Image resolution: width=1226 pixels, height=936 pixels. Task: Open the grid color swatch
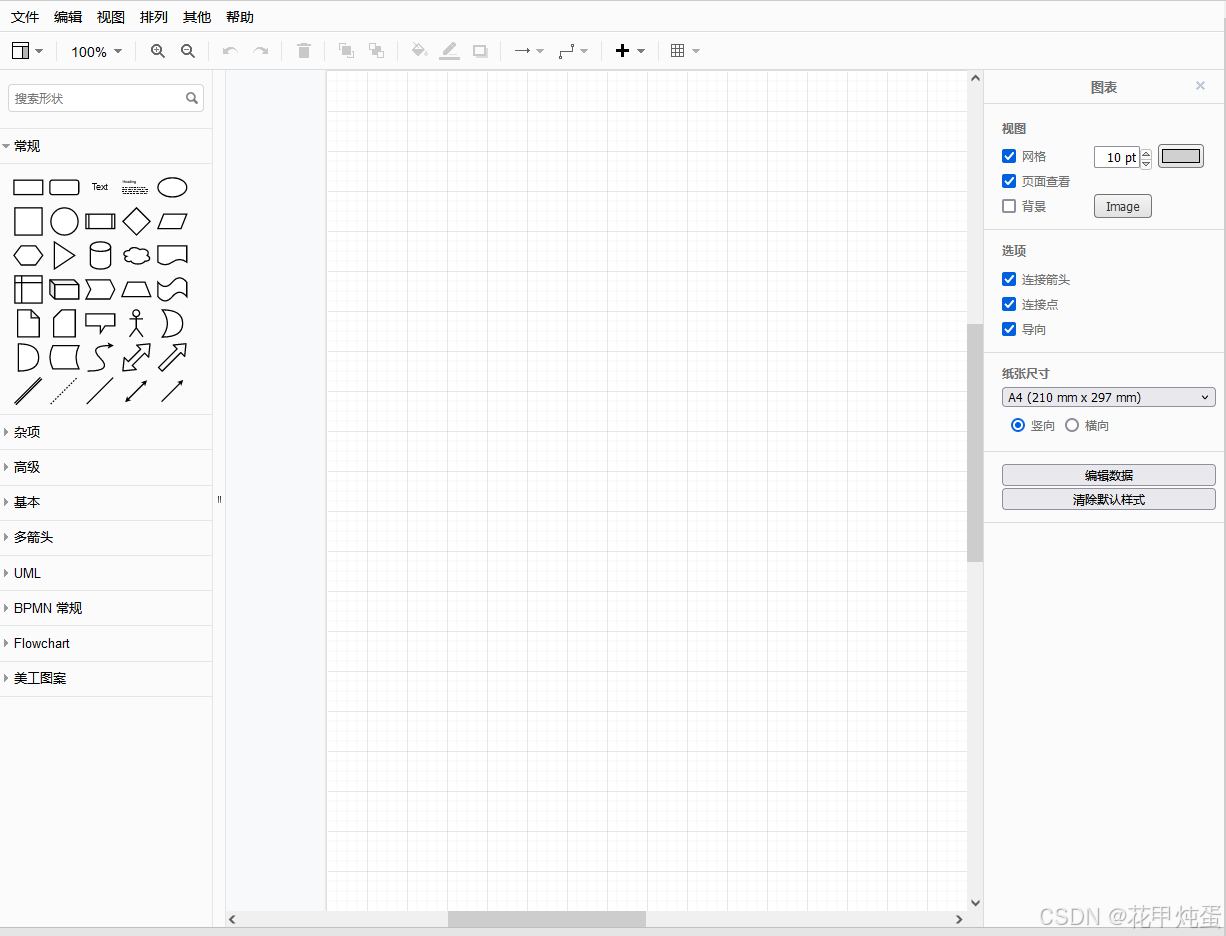pos(1181,156)
